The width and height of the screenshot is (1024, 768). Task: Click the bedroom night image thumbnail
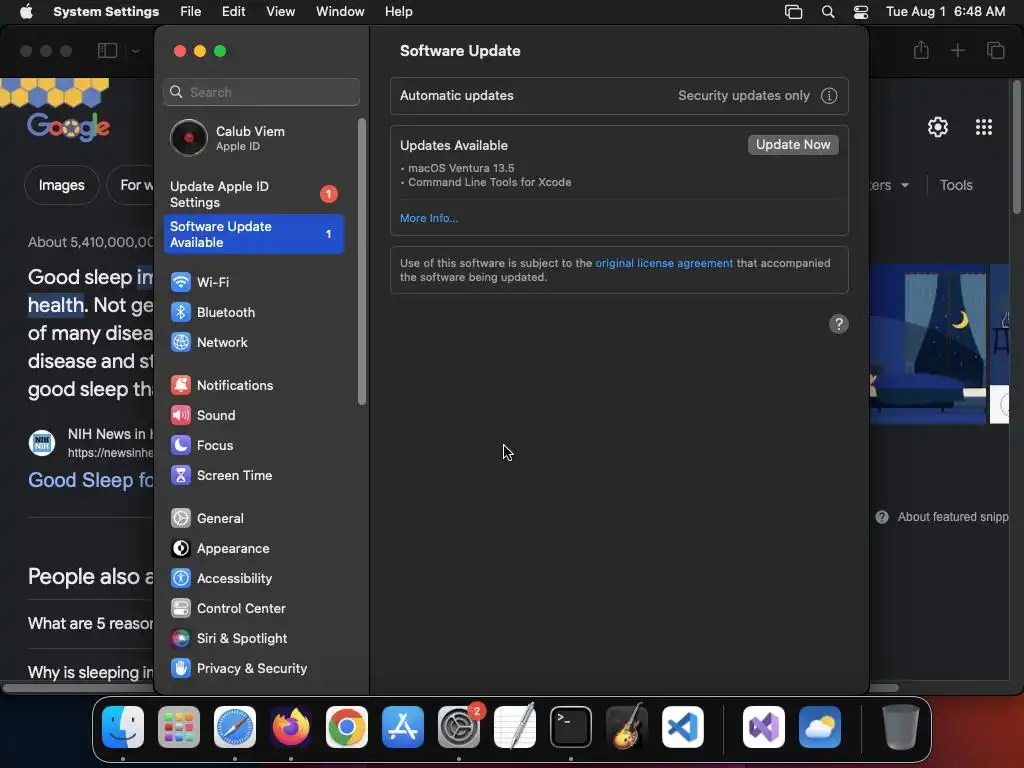coord(928,344)
